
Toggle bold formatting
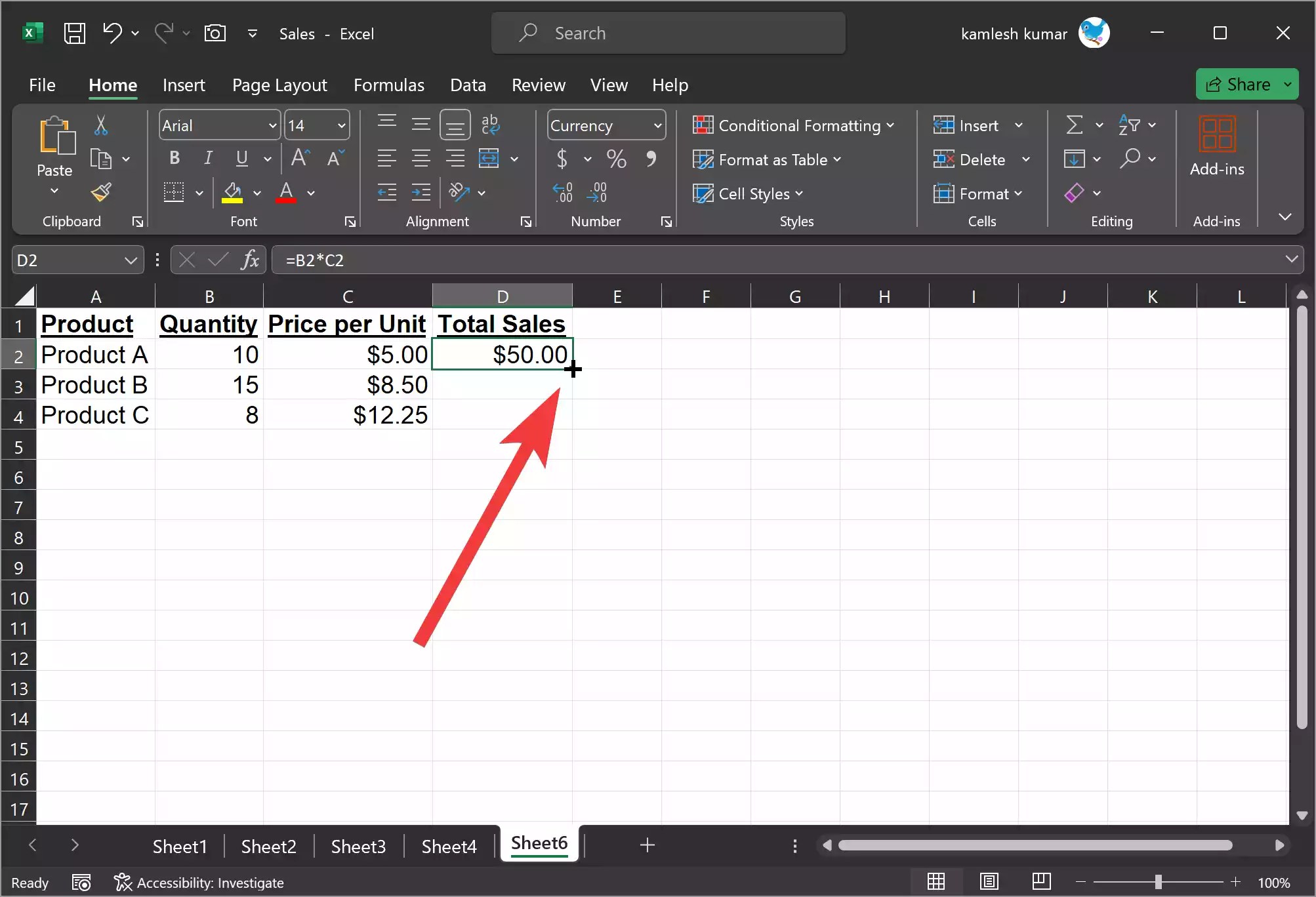click(173, 158)
